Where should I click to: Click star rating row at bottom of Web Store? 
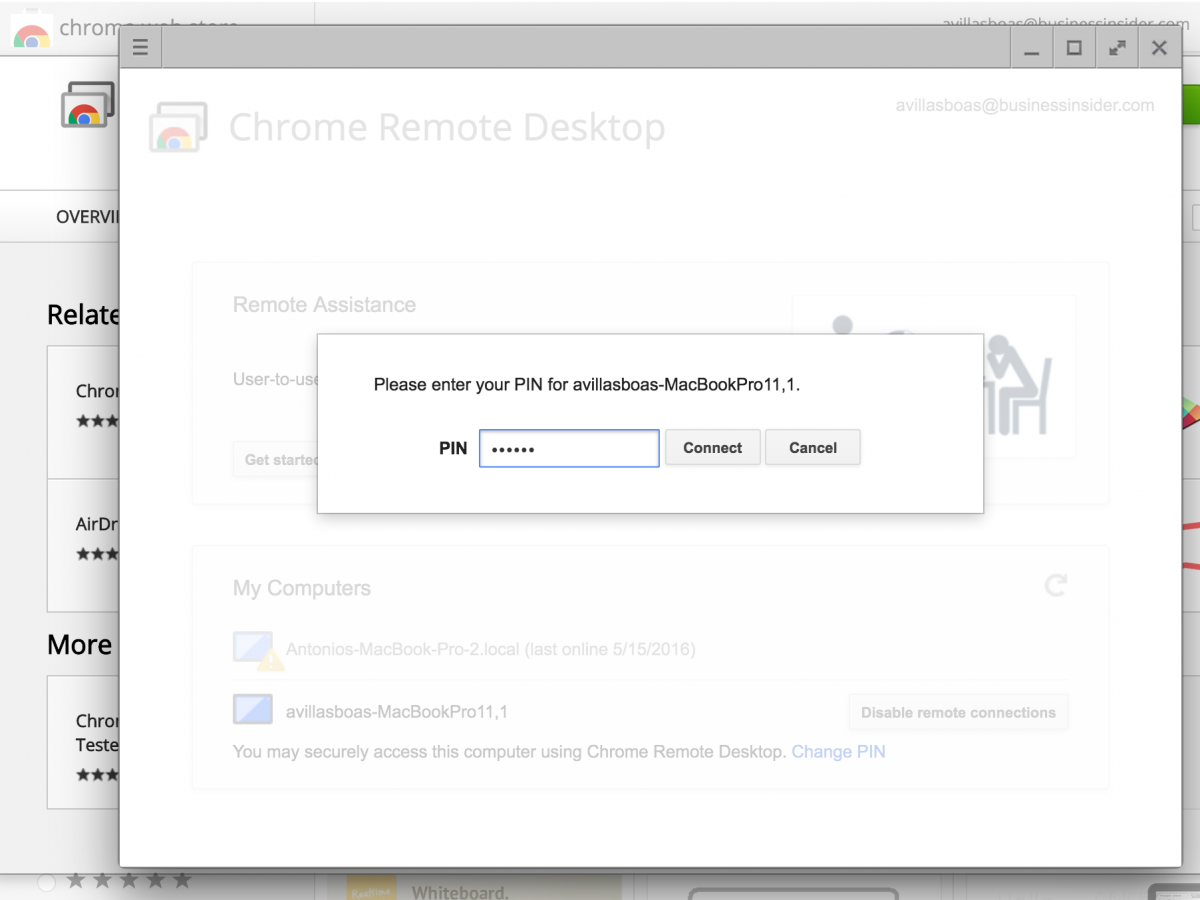[x=128, y=881]
